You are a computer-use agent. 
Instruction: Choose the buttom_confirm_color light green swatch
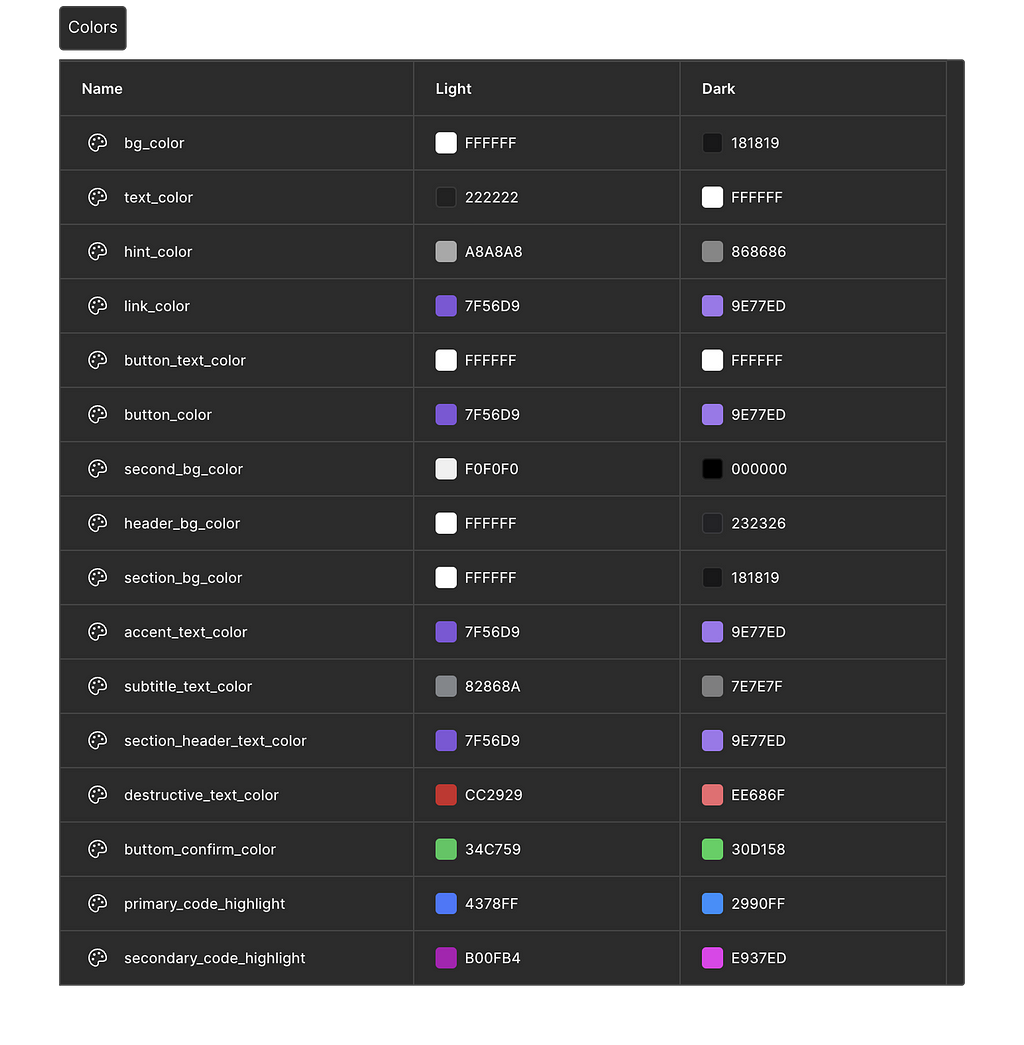(x=446, y=849)
